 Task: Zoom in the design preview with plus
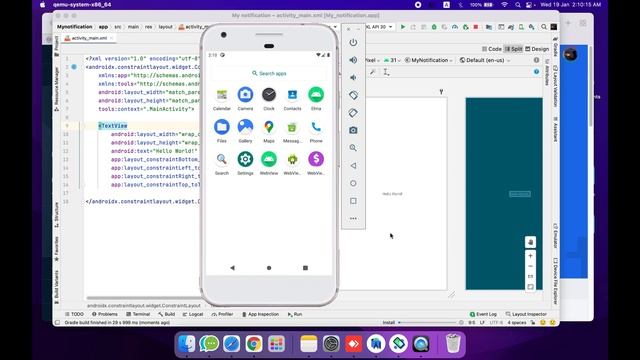click(x=530, y=256)
